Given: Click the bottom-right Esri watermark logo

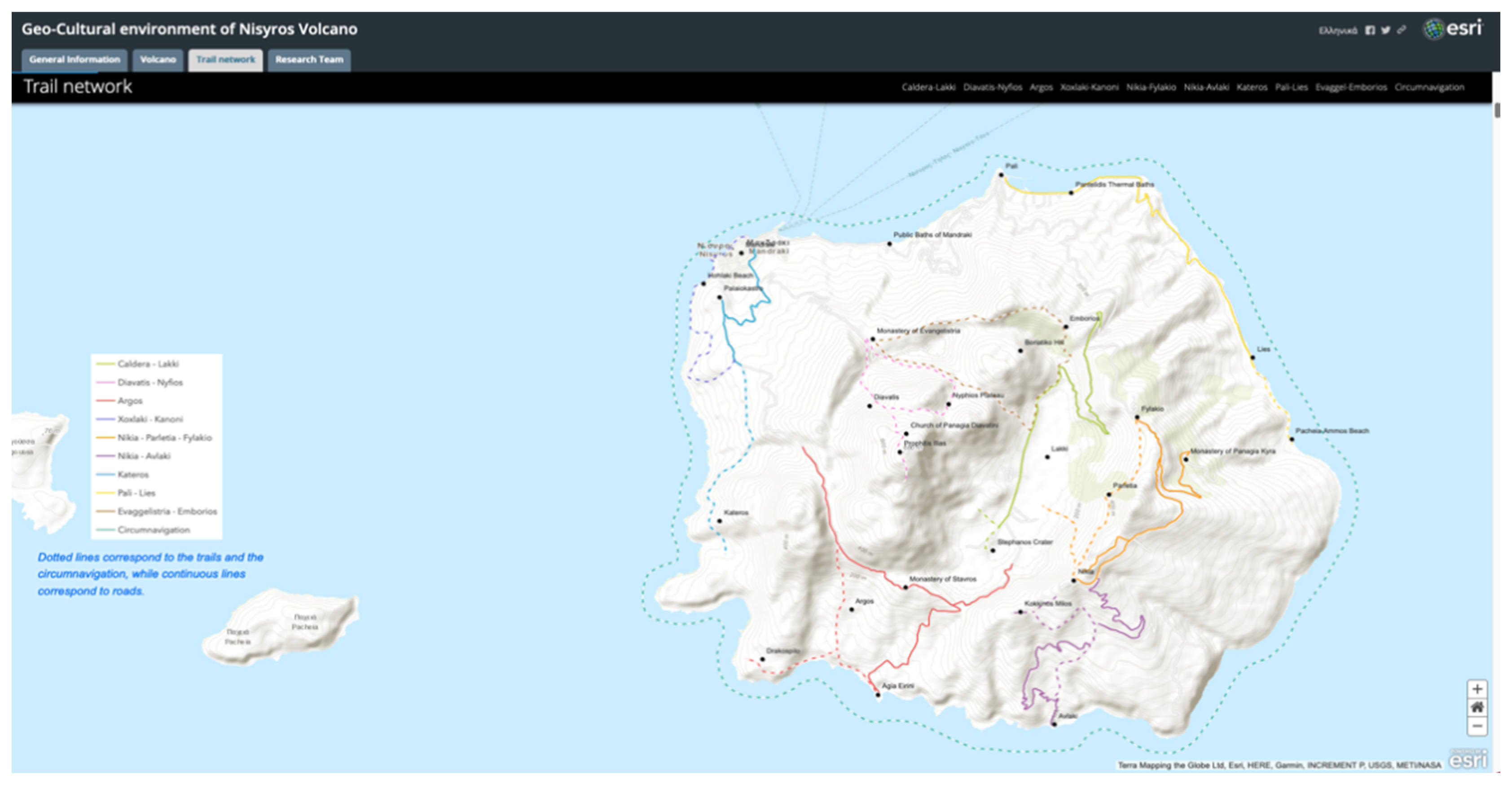Looking at the screenshot, I should pos(1468,760).
